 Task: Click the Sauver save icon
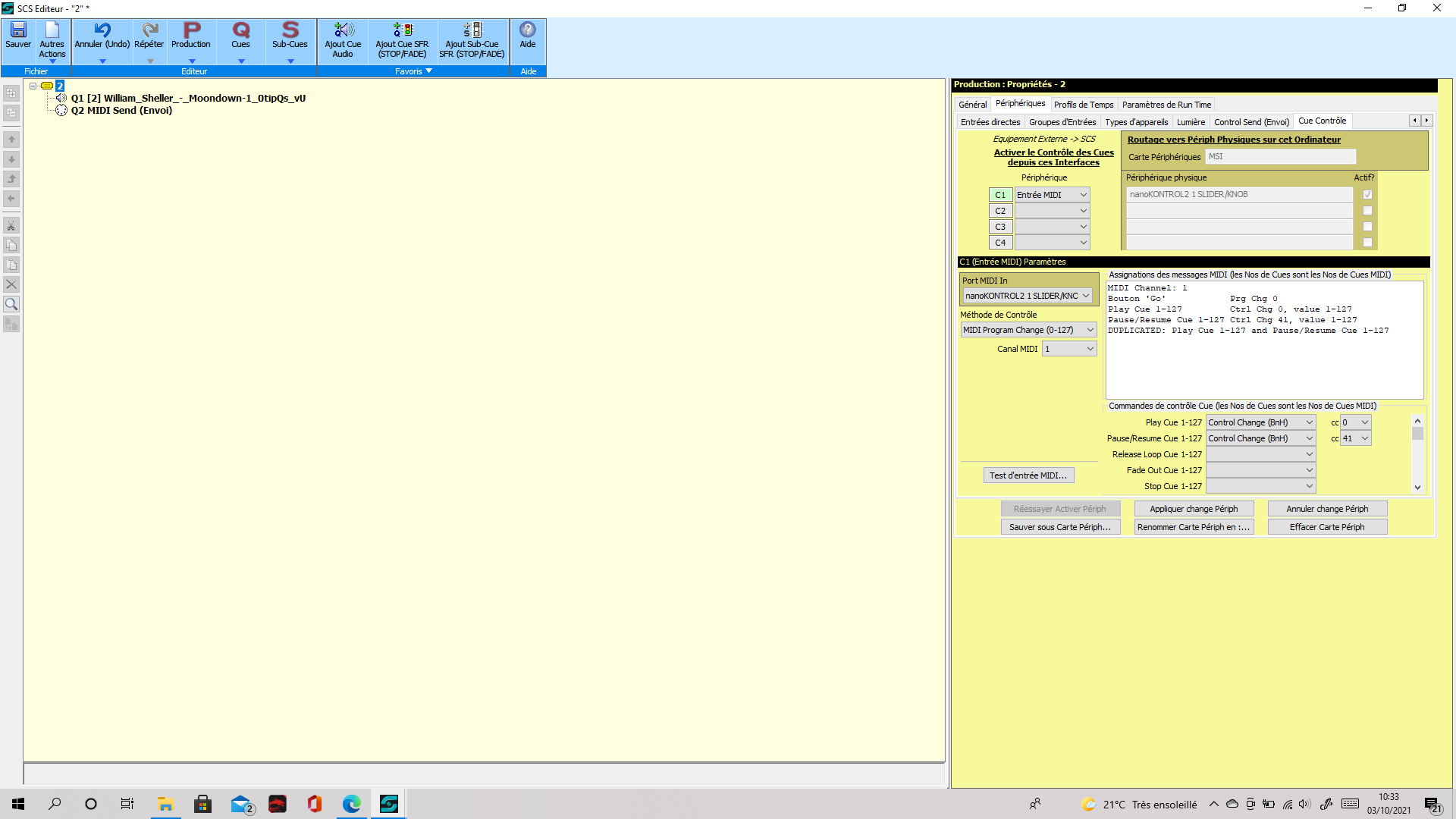[18, 36]
